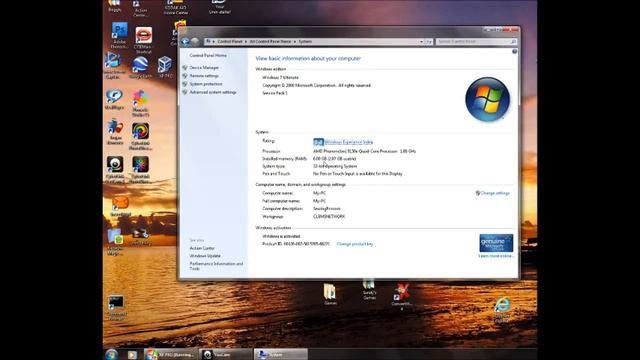Open help with the question mark icon
Screen dimensions: 640x360
(514, 51)
